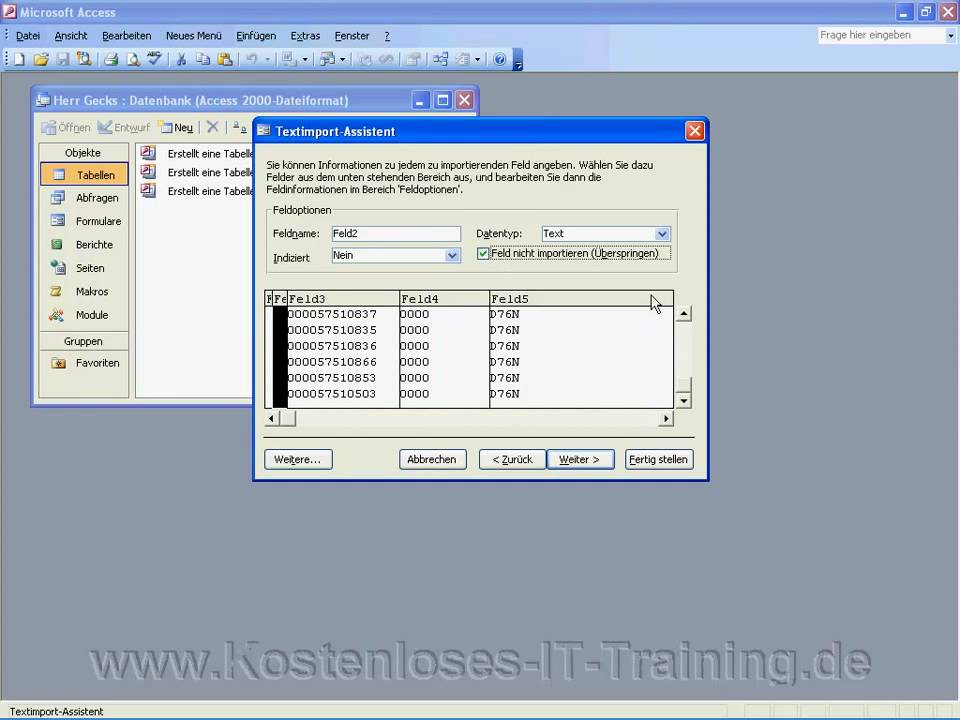The width and height of the screenshot is (960, 720).
Task: Expand the Undo dropdown arrow
Action: [x=268, y=59]
